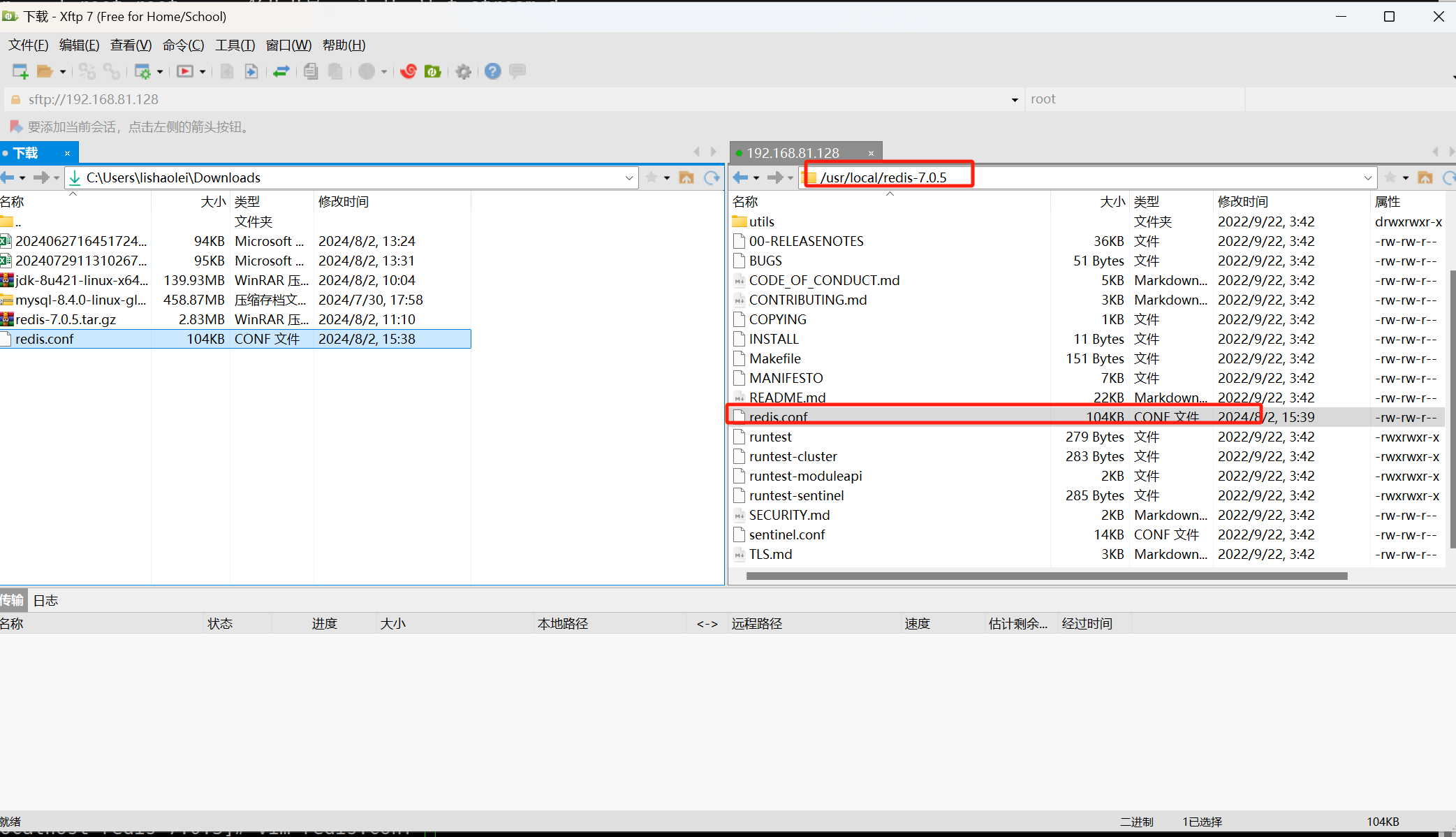Click remote pane back arrow

(x=740, y=177)
